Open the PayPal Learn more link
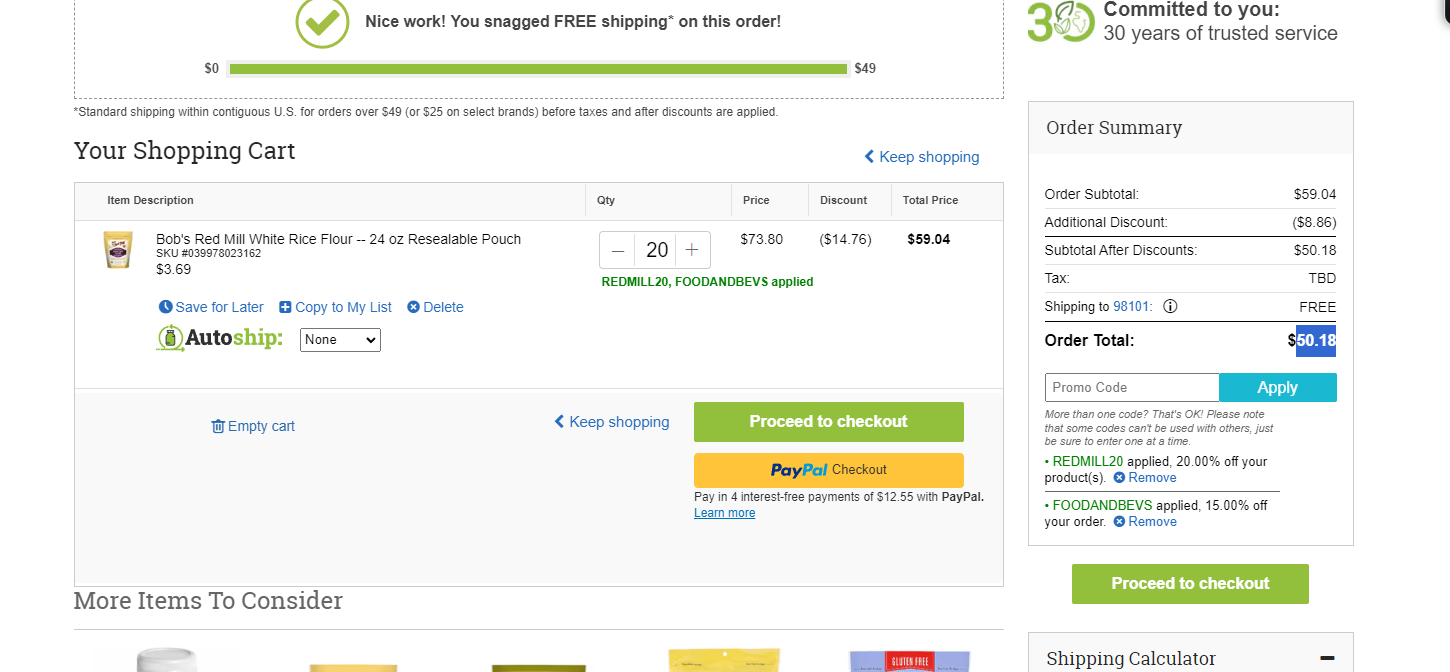 pyautogui.click(x=725, y=513)
